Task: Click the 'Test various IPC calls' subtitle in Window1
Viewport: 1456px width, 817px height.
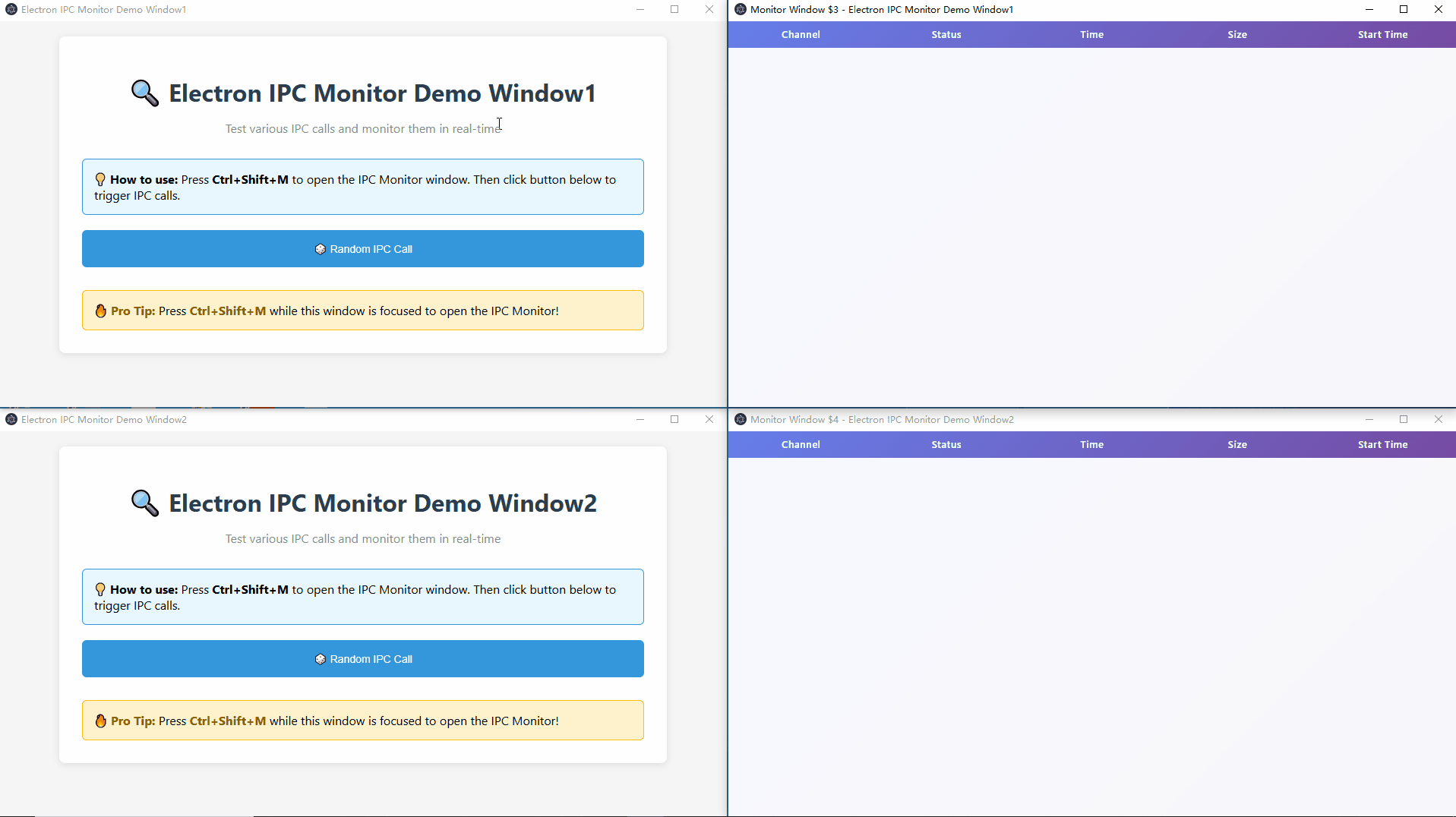Action: coord(363,129)
